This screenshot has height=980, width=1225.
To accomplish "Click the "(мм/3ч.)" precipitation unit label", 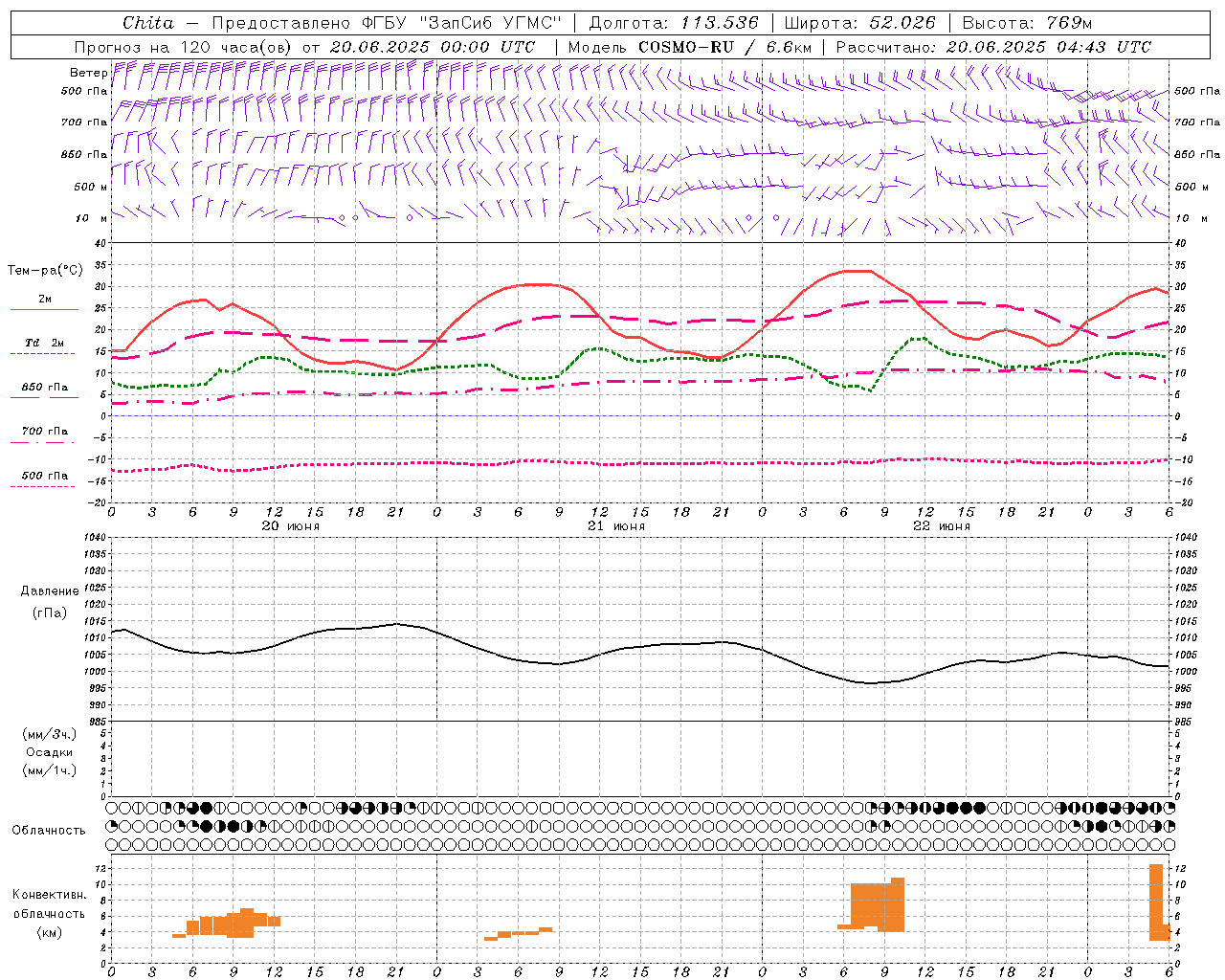I will coord(50,734).
